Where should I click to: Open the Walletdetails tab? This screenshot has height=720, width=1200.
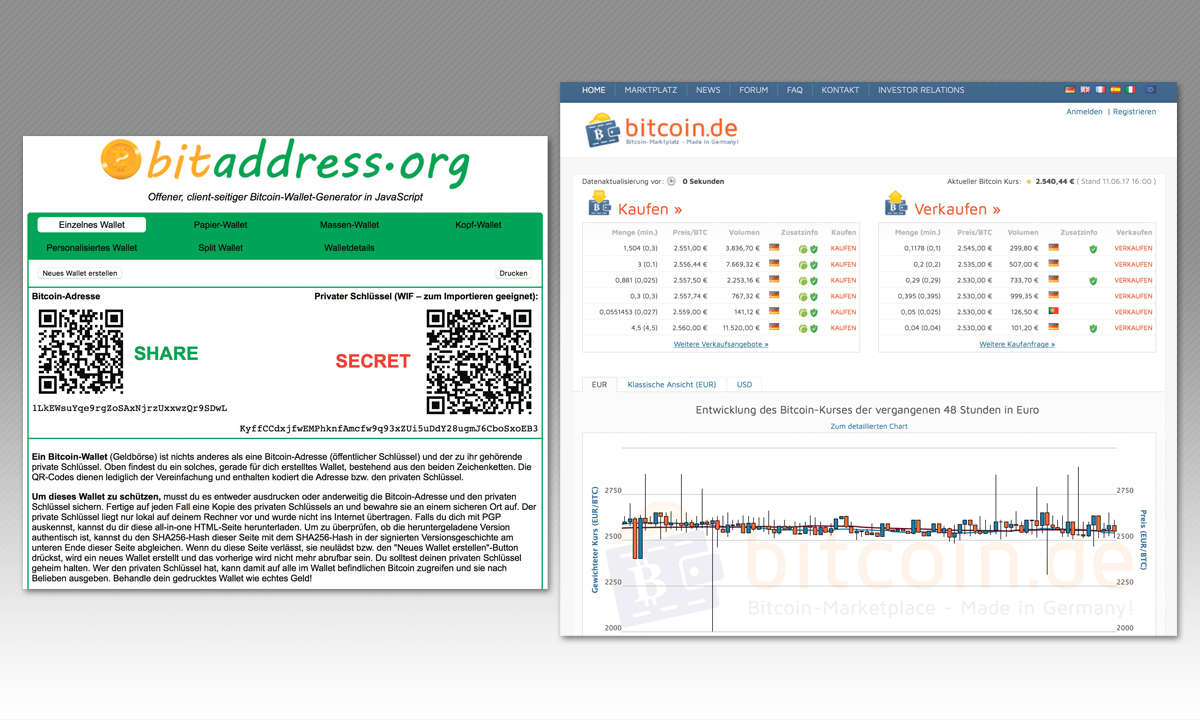(x=349, y=247)
